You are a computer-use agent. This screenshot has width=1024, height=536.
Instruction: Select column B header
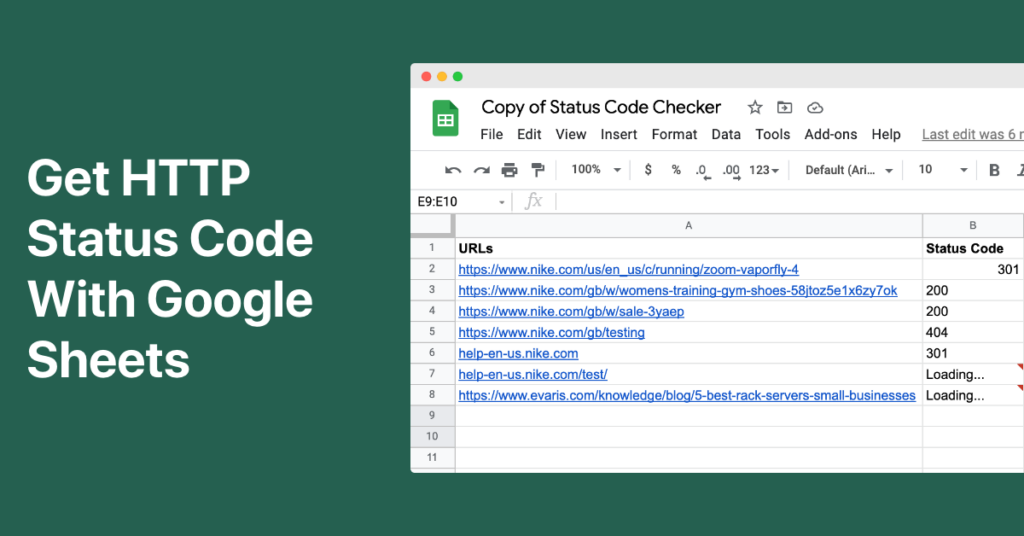(973, 225)
